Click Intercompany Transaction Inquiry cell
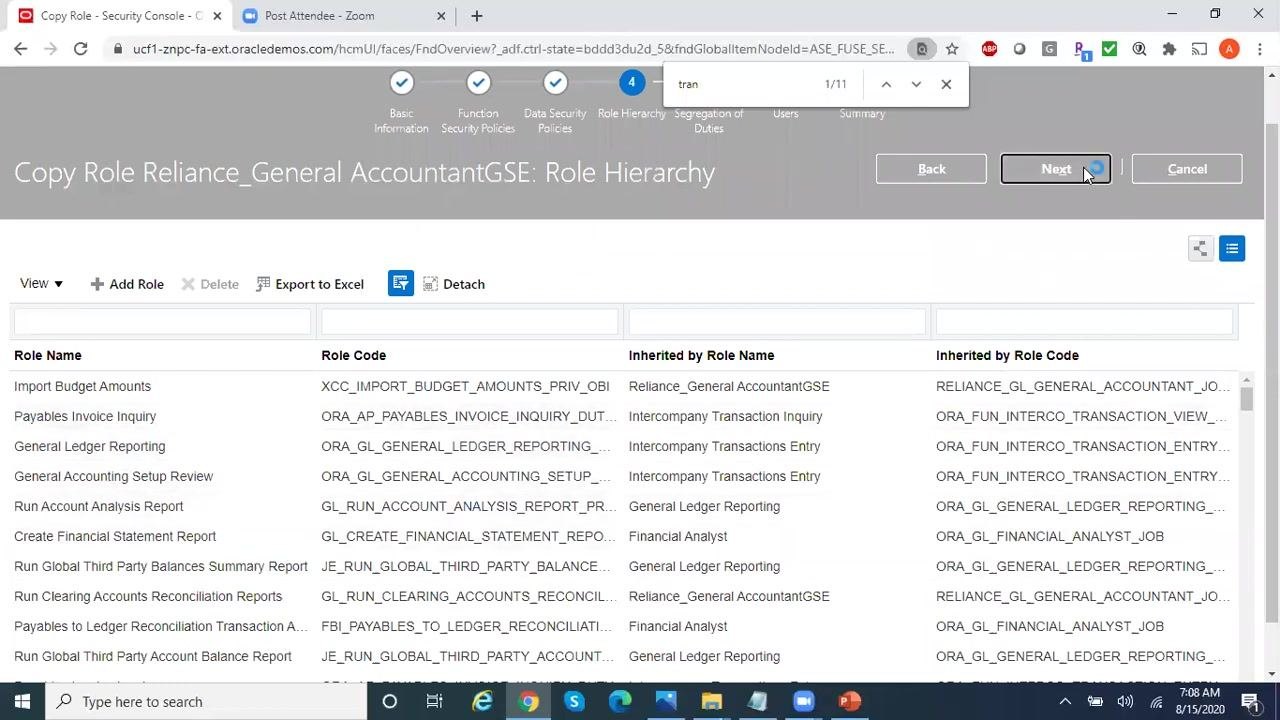 pos(726,416)
